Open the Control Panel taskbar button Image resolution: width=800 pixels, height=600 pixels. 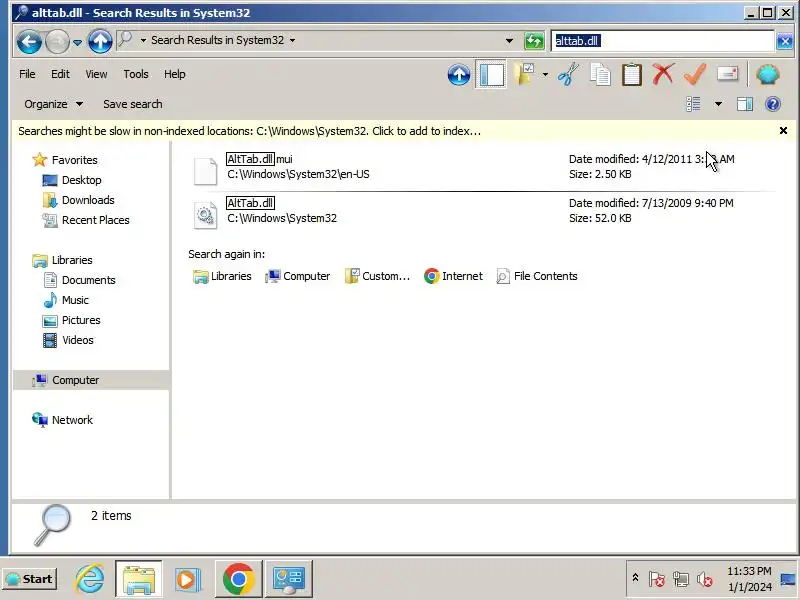click(x=288, y=579)
